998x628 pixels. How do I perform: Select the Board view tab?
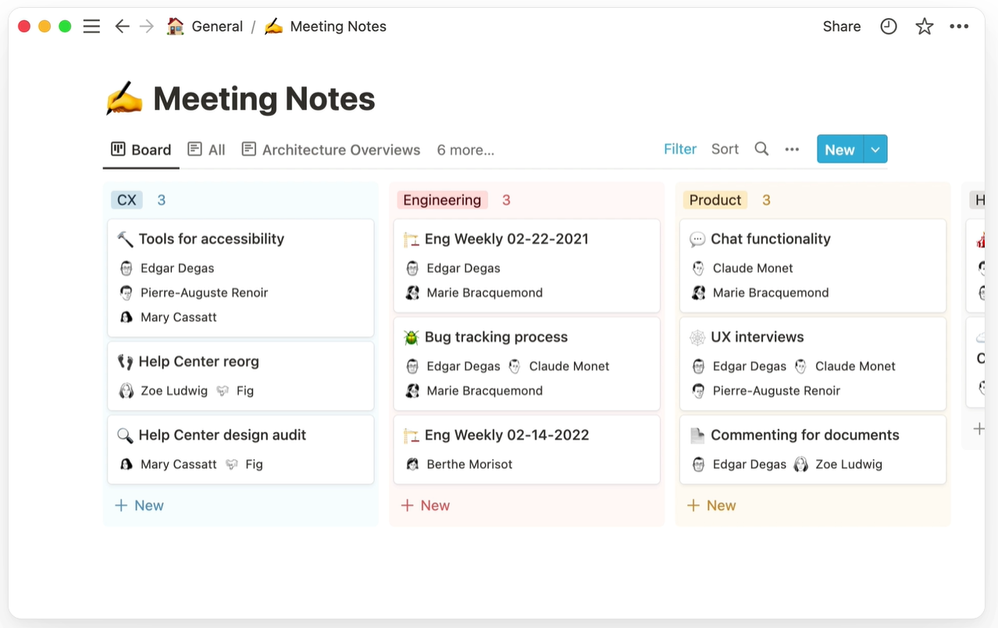pyautogui.click(x=141, y=150)
